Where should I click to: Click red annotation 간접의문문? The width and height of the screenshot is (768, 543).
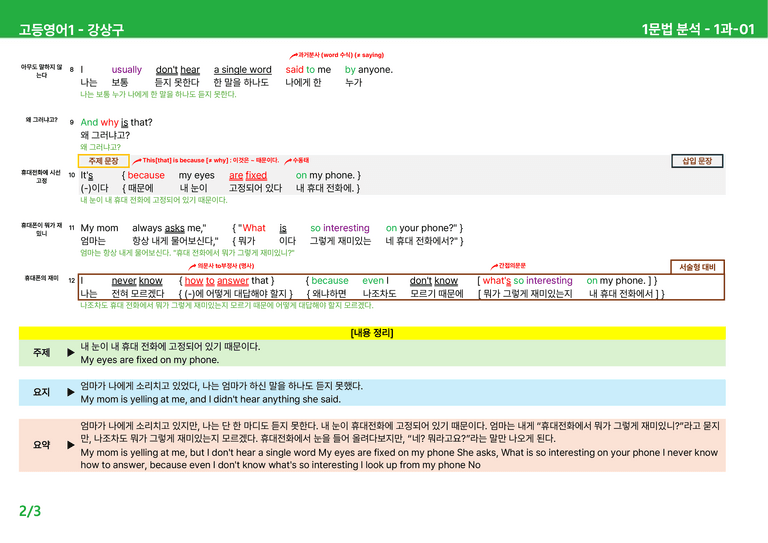[x=512, y=266]
